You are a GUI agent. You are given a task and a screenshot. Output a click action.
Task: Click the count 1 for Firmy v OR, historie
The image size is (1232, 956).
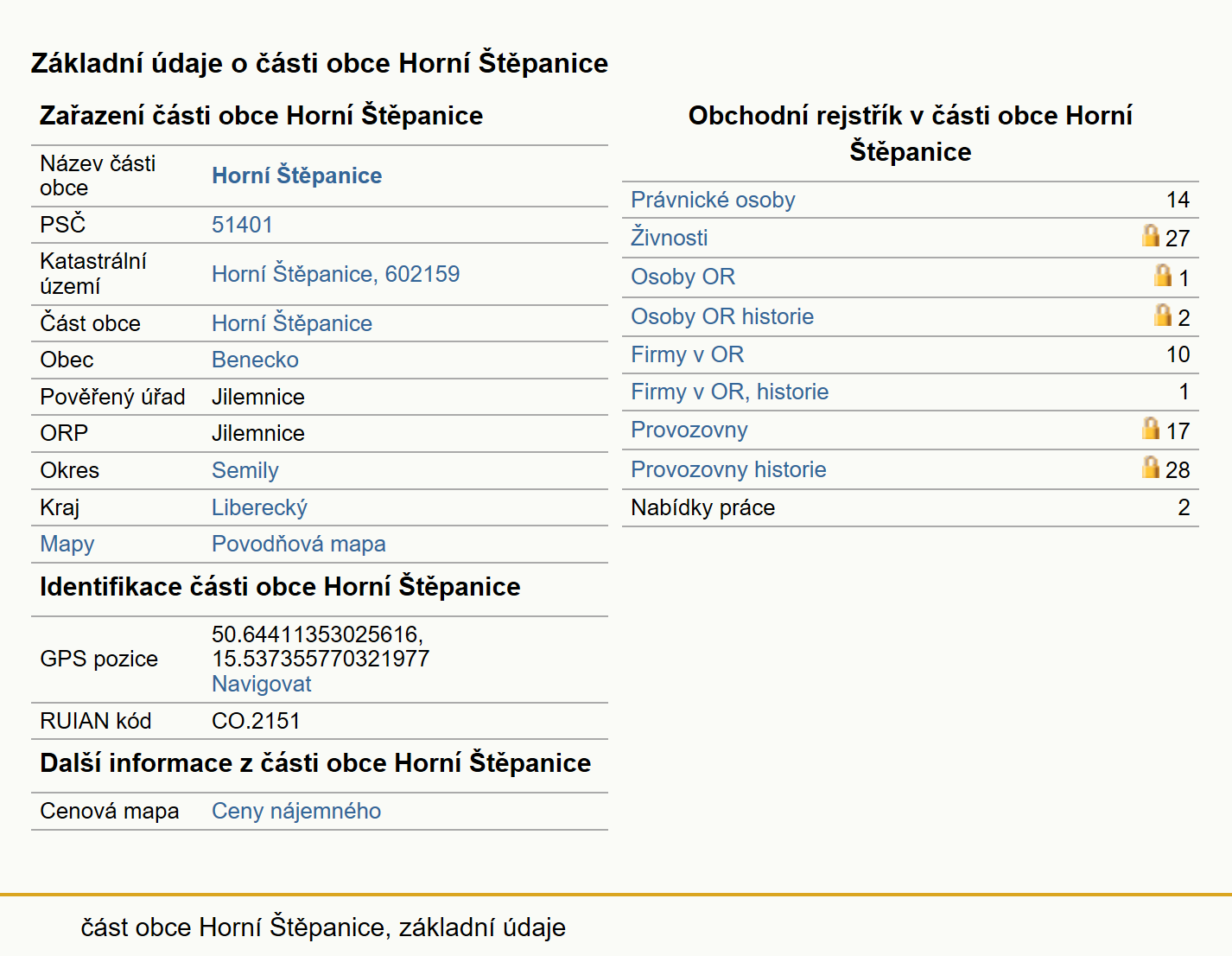[x=1184, y=392]
